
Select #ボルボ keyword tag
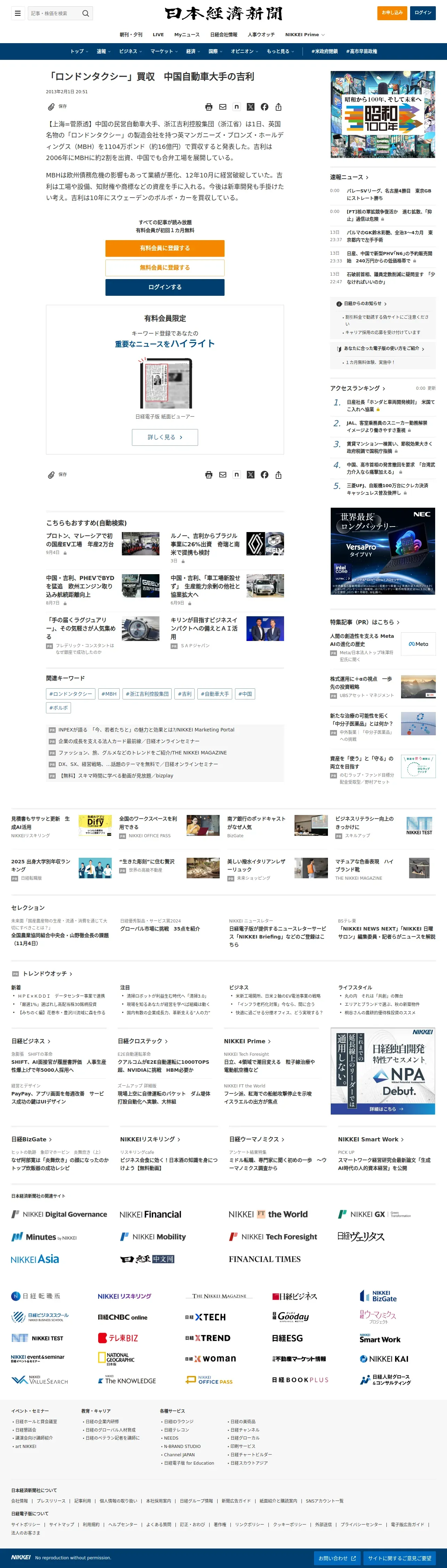pos(58,708)
